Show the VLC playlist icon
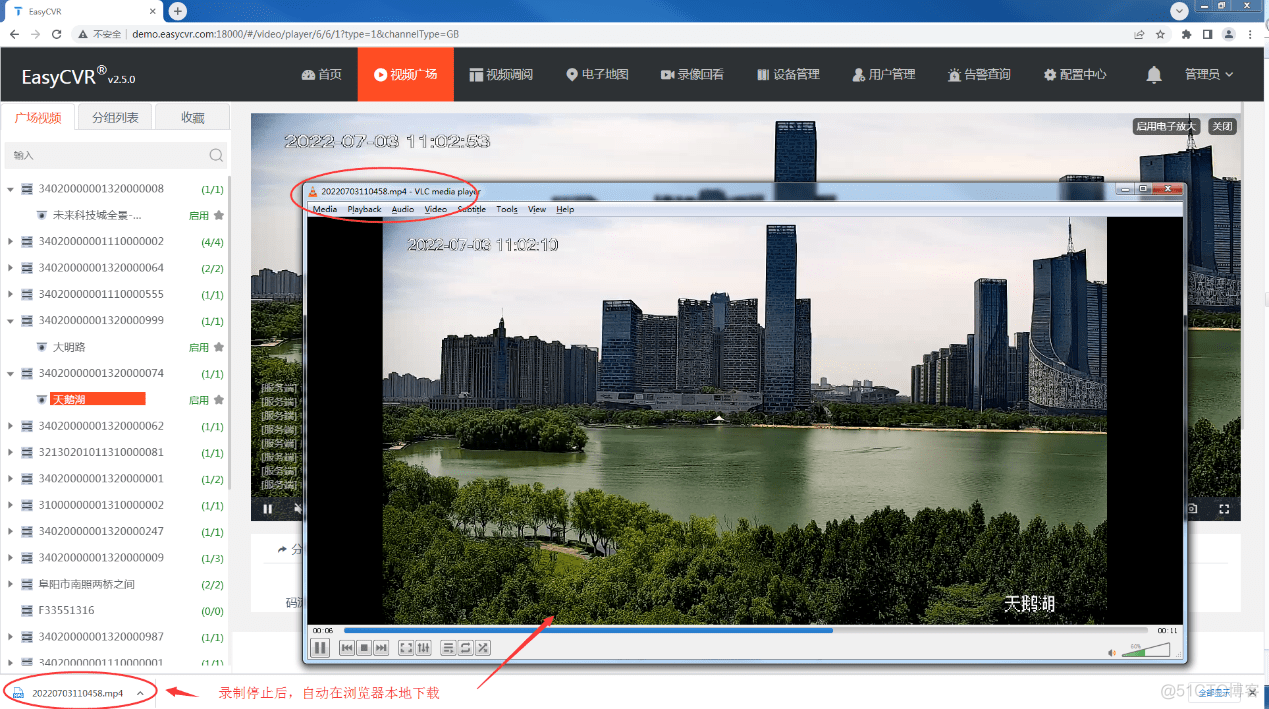1269x709 pixels. pyautogui.click(x=446, y=648)
